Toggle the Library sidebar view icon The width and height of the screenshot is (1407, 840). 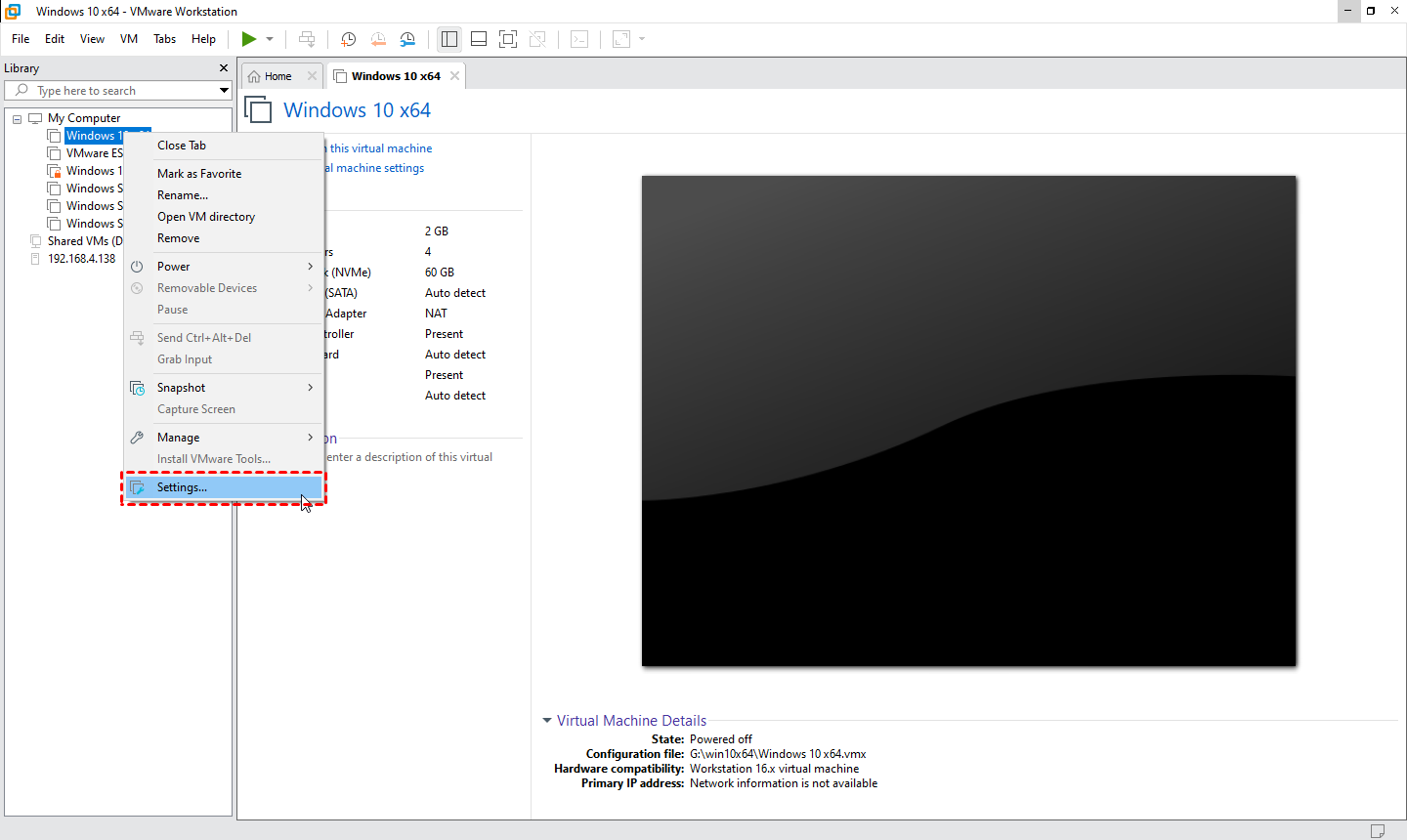click(449, 39)
